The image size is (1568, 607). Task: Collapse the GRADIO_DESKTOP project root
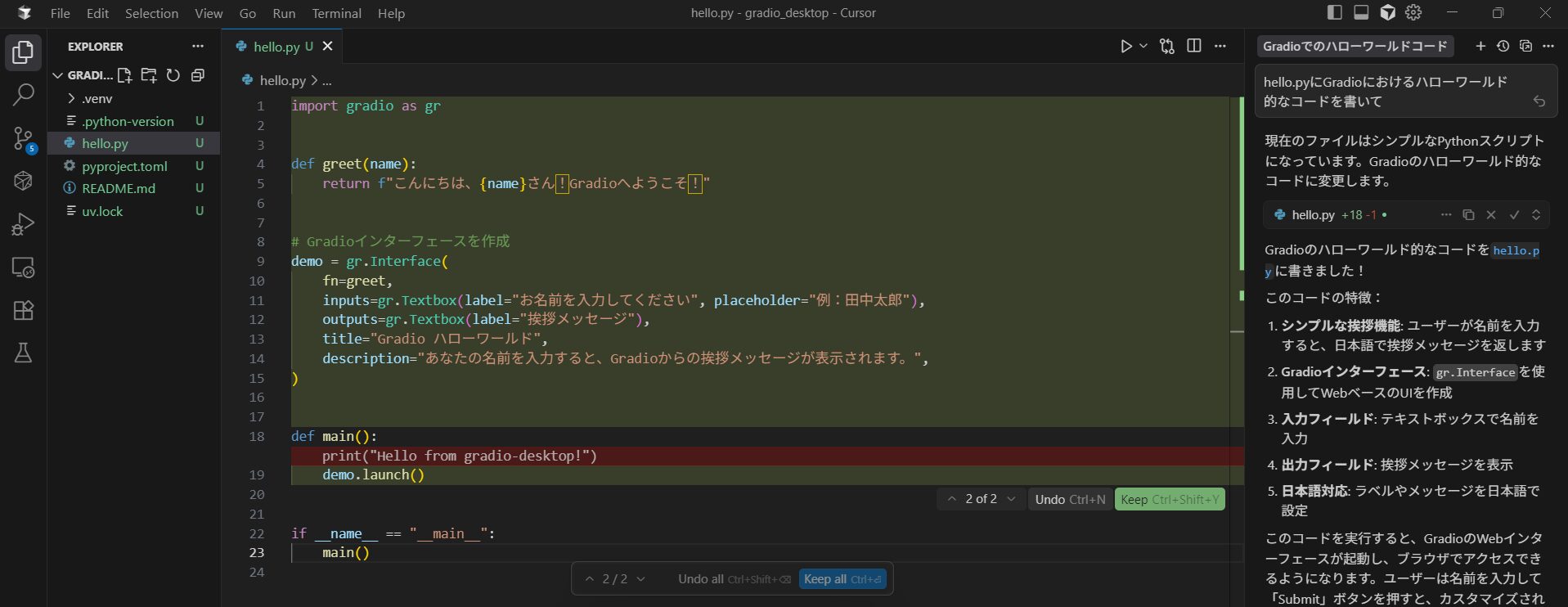click(58, 75)
